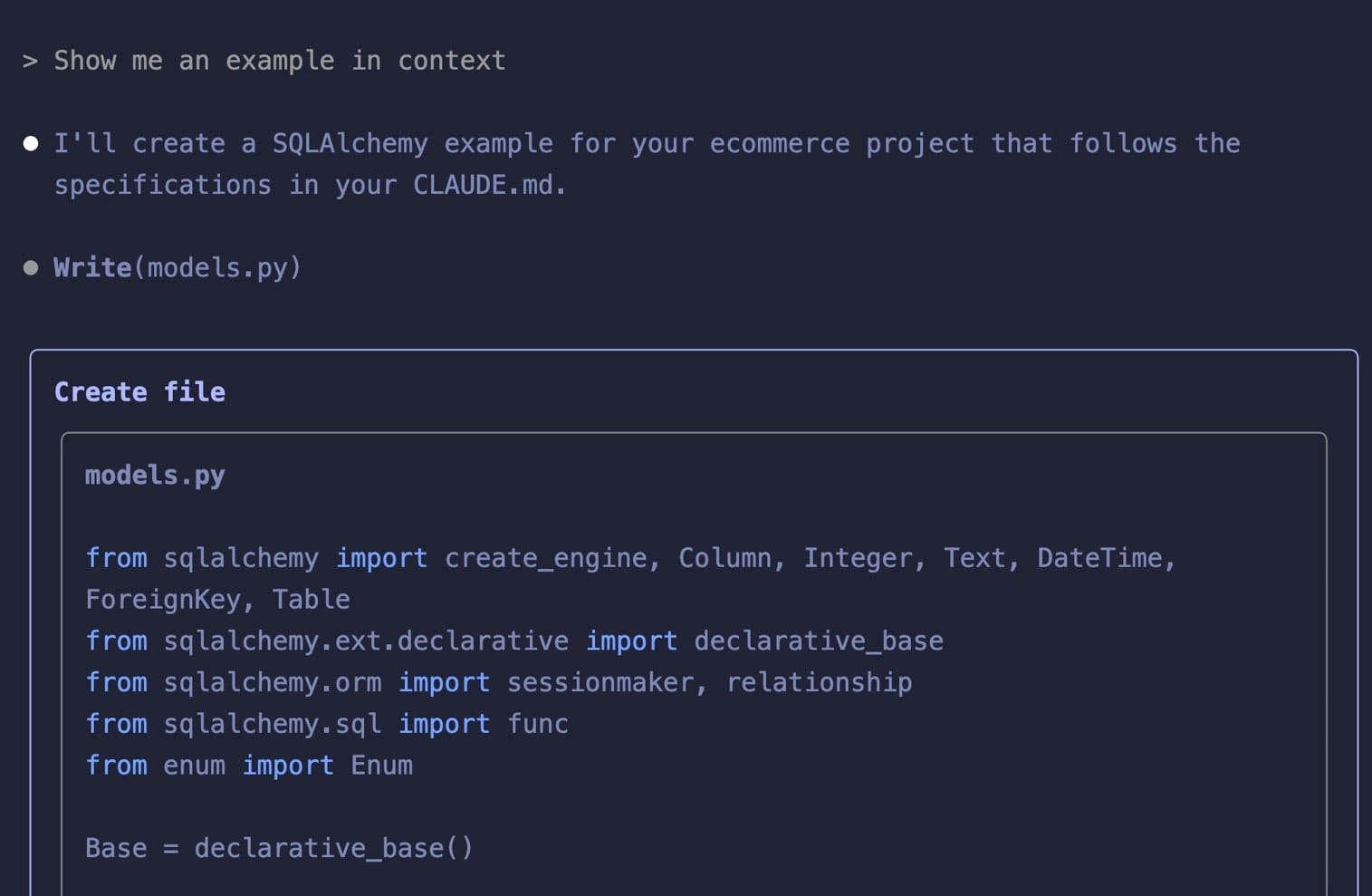Click the "Base = declarative_base()" line
This screenshot has height=896, width=1372.
coord(279,848)
